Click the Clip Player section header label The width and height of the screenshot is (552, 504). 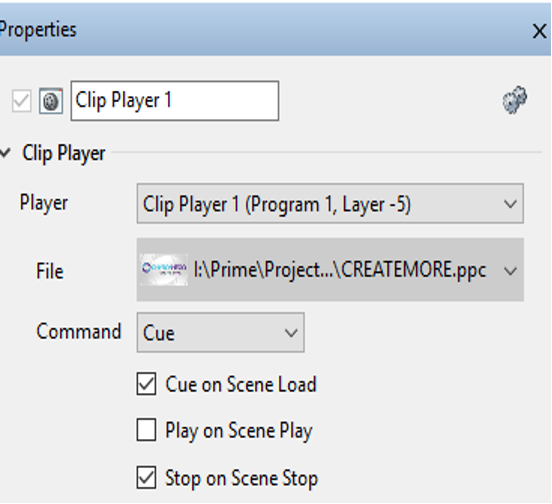(64, 153)
